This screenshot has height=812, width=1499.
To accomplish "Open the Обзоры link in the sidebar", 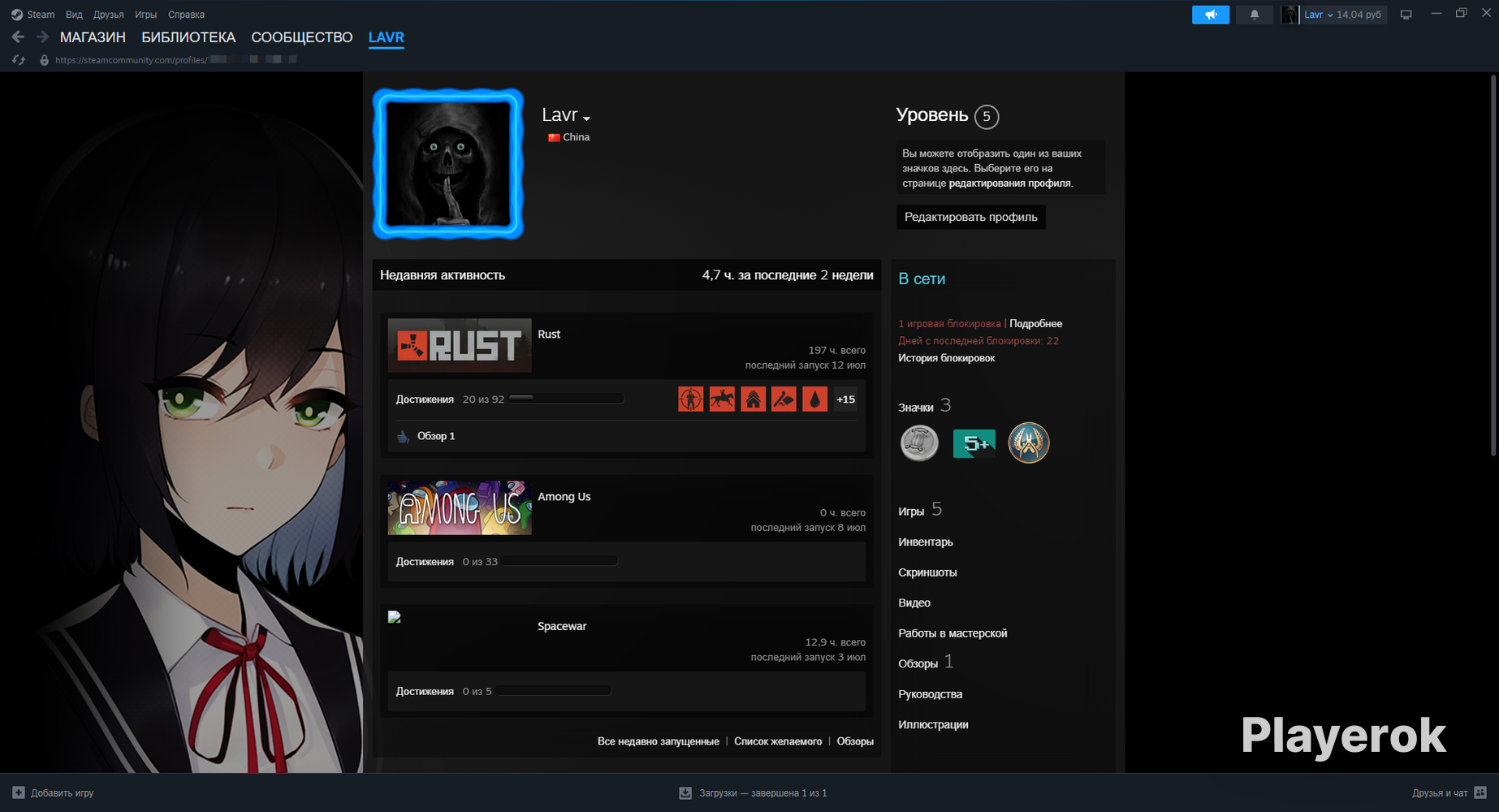I will click(x=918, y=664).
